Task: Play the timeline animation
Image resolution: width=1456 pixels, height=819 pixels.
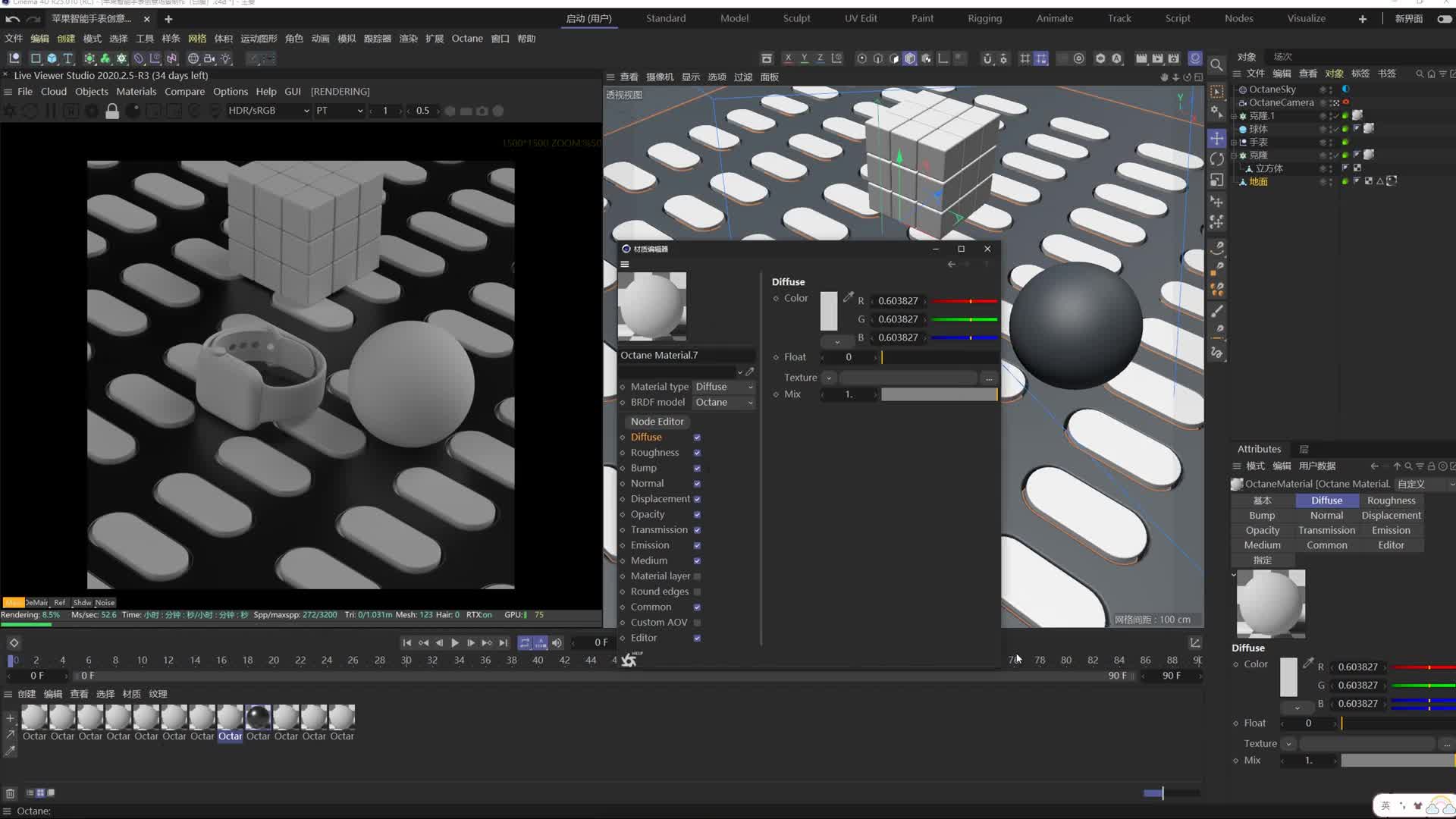Action: (x=455, y=642)
